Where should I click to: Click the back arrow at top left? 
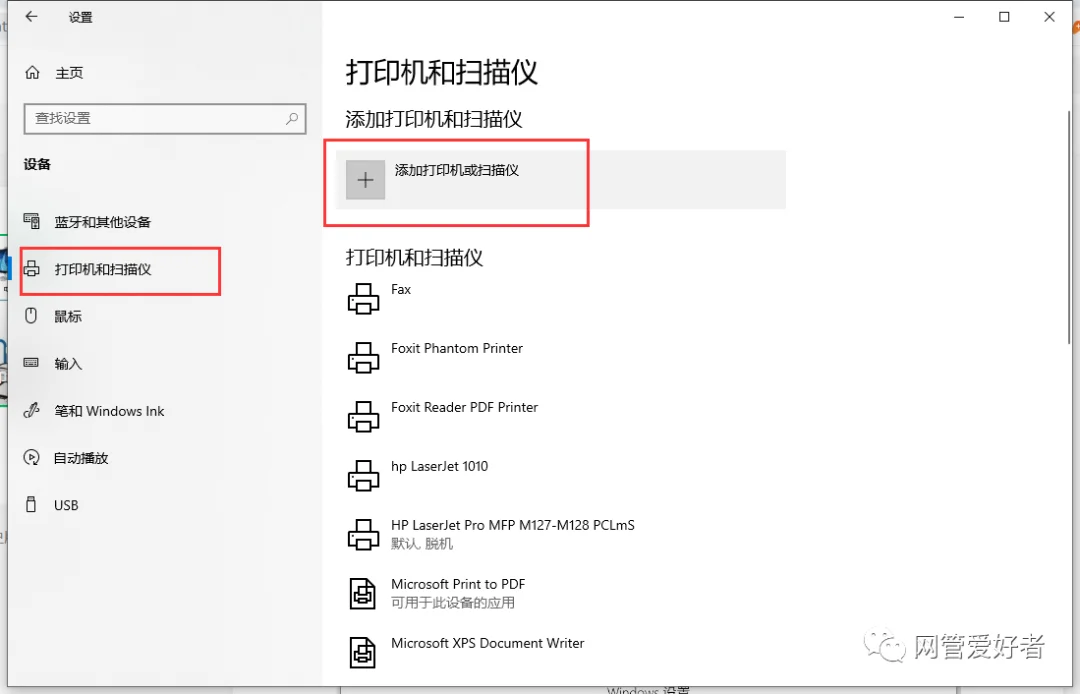pyautogui.click(x=30, y=16)
